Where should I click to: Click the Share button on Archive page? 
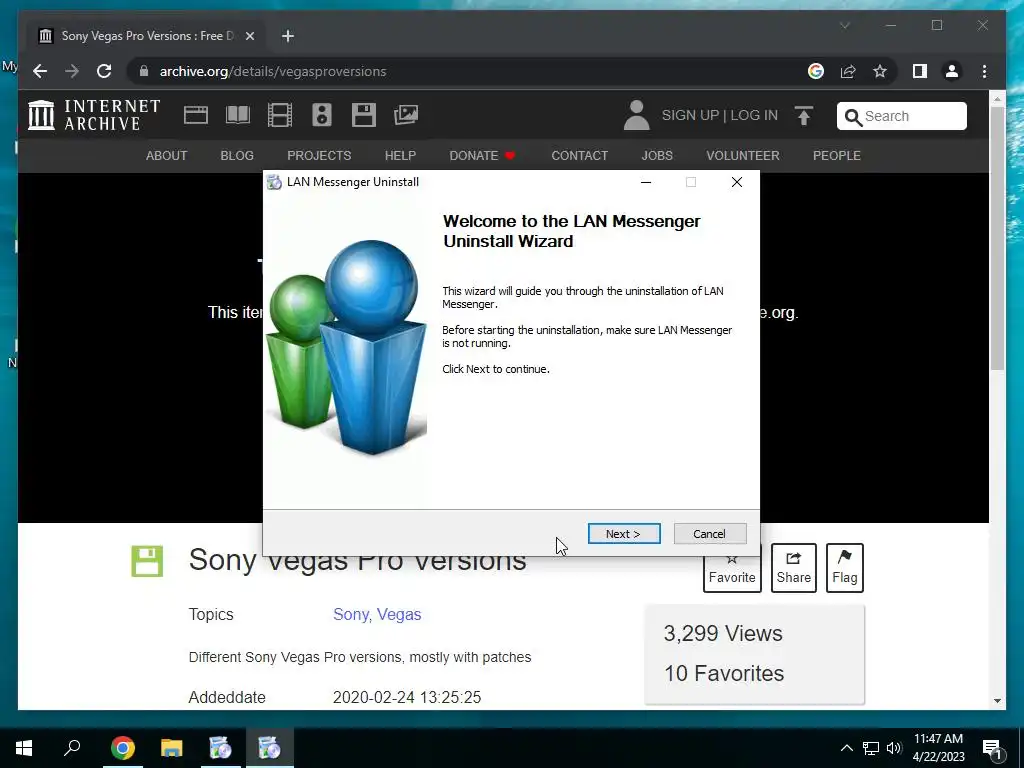[x=793, y=568]
